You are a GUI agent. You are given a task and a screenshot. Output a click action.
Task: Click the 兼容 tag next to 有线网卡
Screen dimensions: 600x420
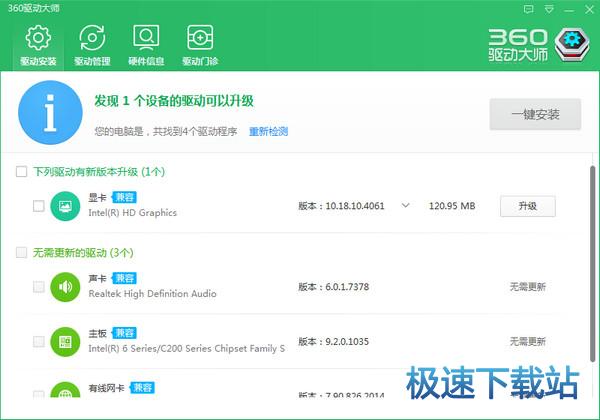142,387
